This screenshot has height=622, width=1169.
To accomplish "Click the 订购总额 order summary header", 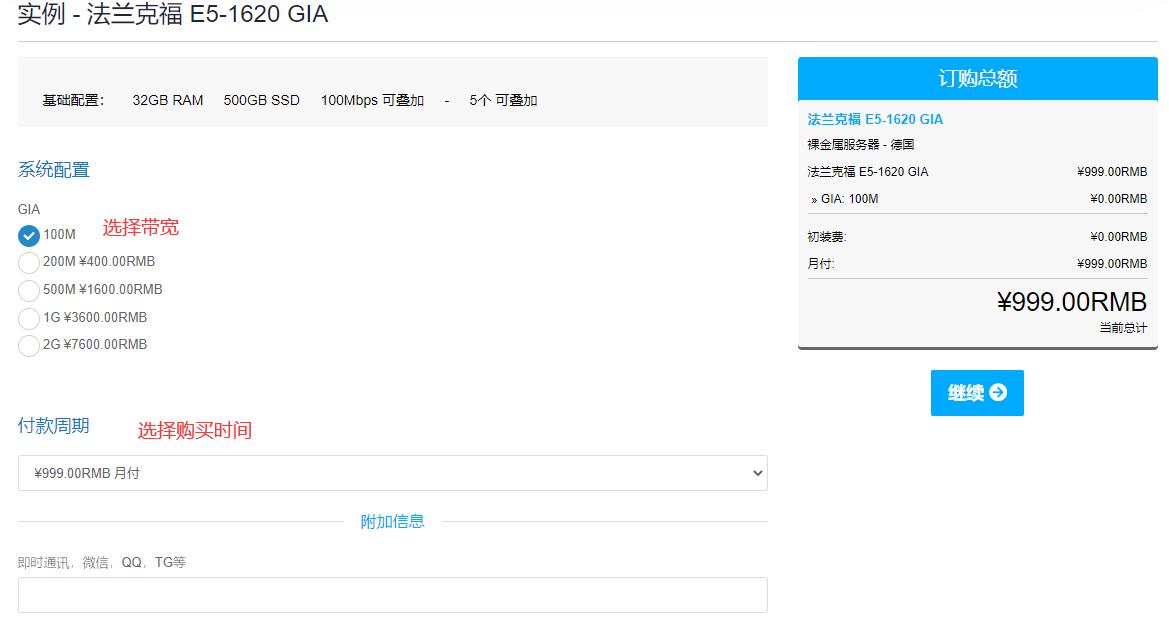I will tap(977, 78).
